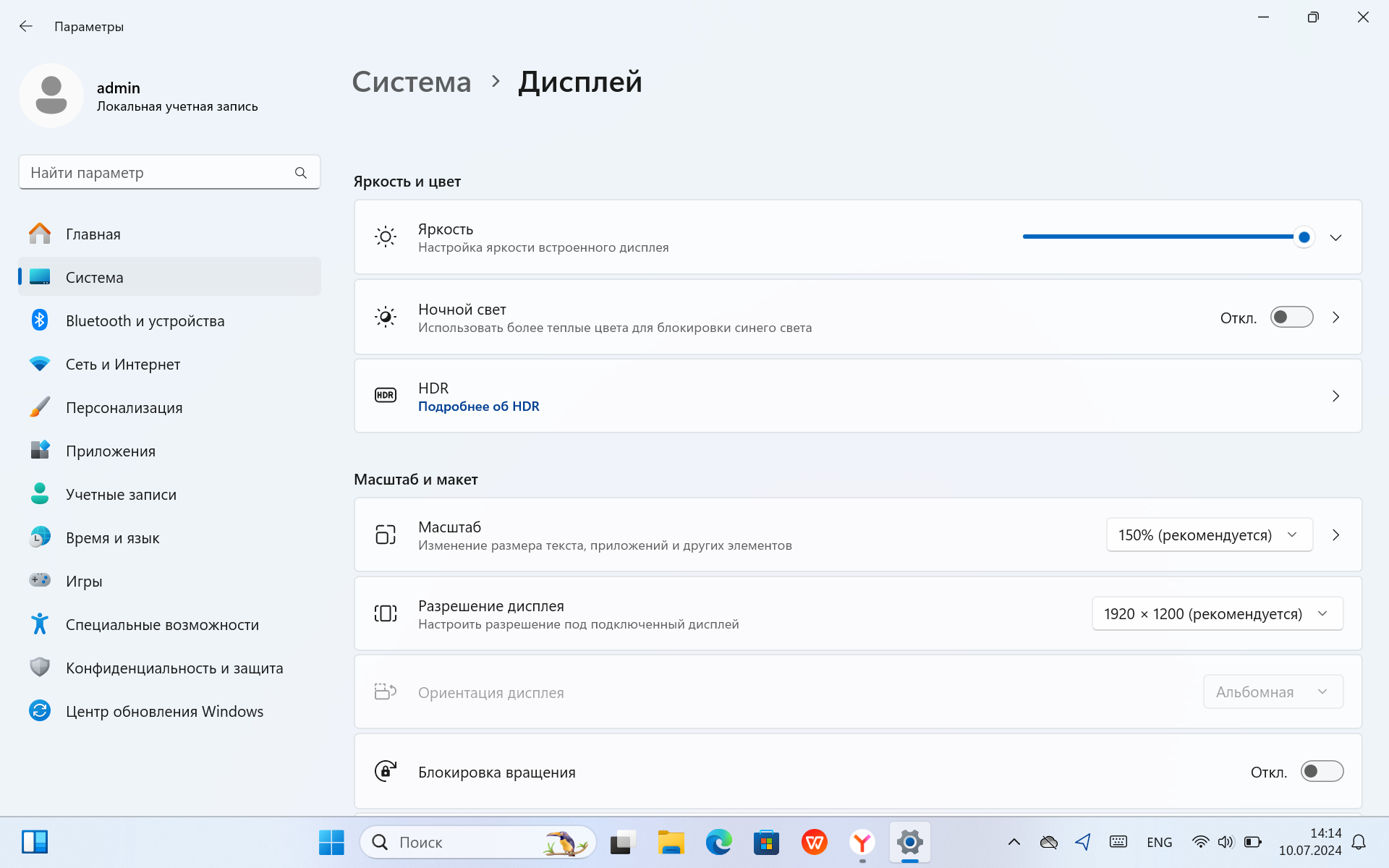Open File Explorer from the taskbar
Viewport: 1389px width, 868px height.
pyautogui.click(x=671, y=842)
